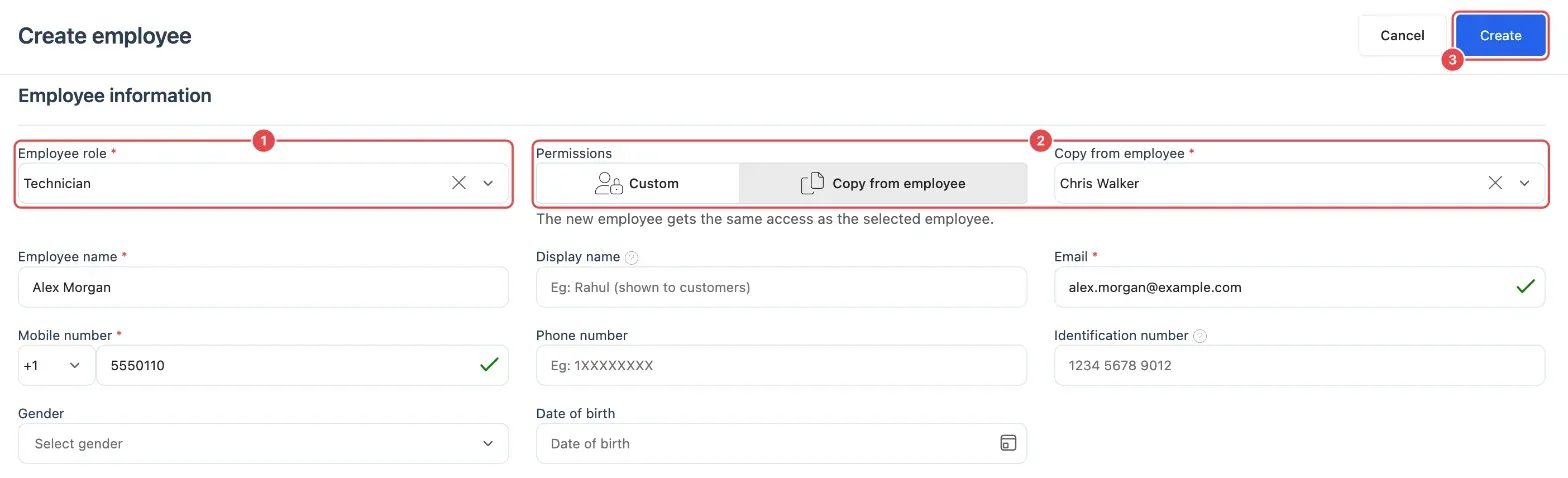
Task: Select Copy from employee permissions option
Action: [883, 183]
